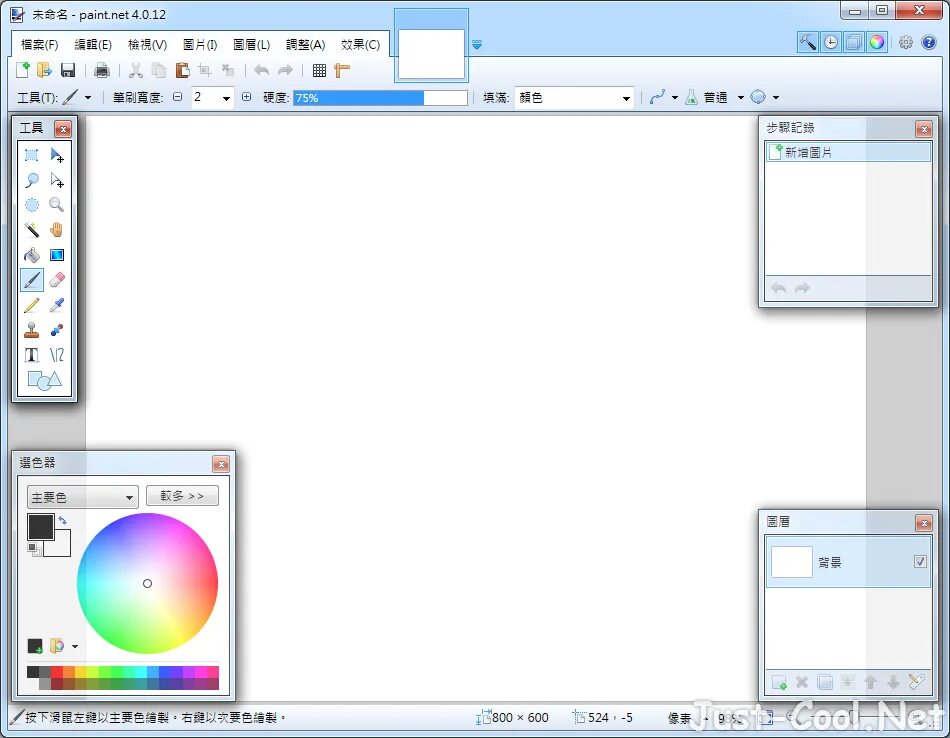Open the View (檢視) menu
950x738 pixels.
(x=147, y=45)
